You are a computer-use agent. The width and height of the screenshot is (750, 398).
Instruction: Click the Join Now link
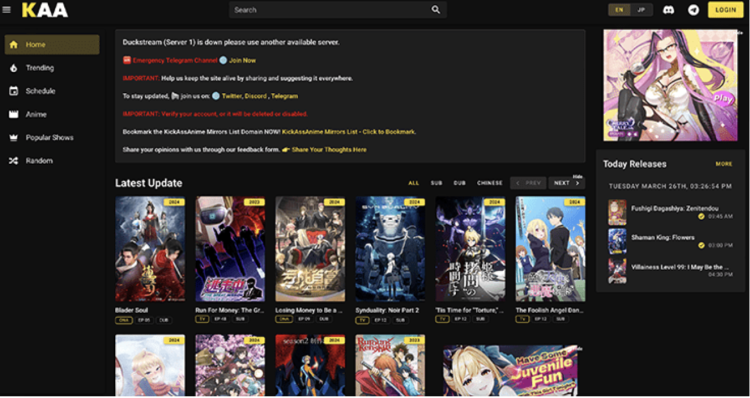[x=242, y=60]
